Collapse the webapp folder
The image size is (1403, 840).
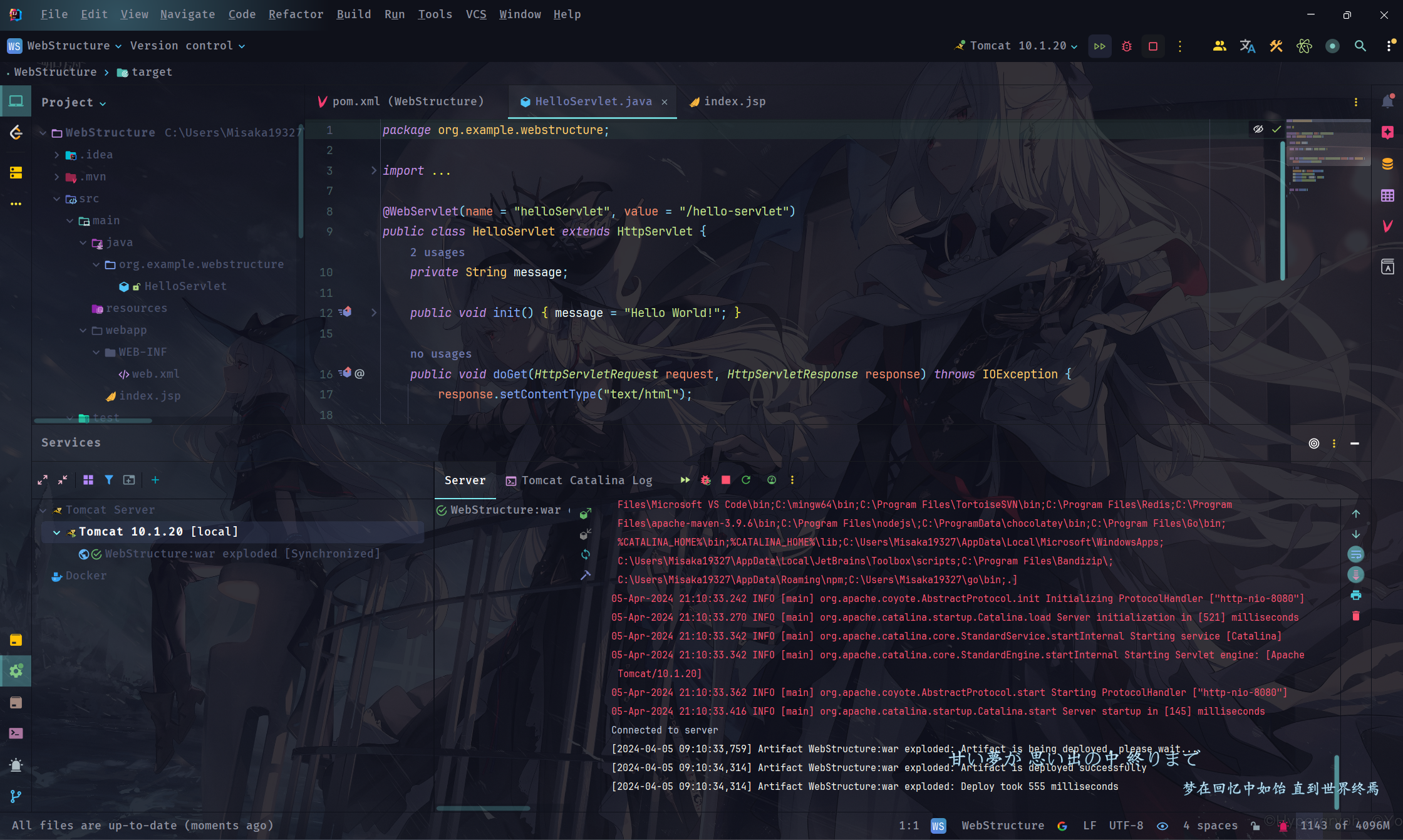pos(83,330)
